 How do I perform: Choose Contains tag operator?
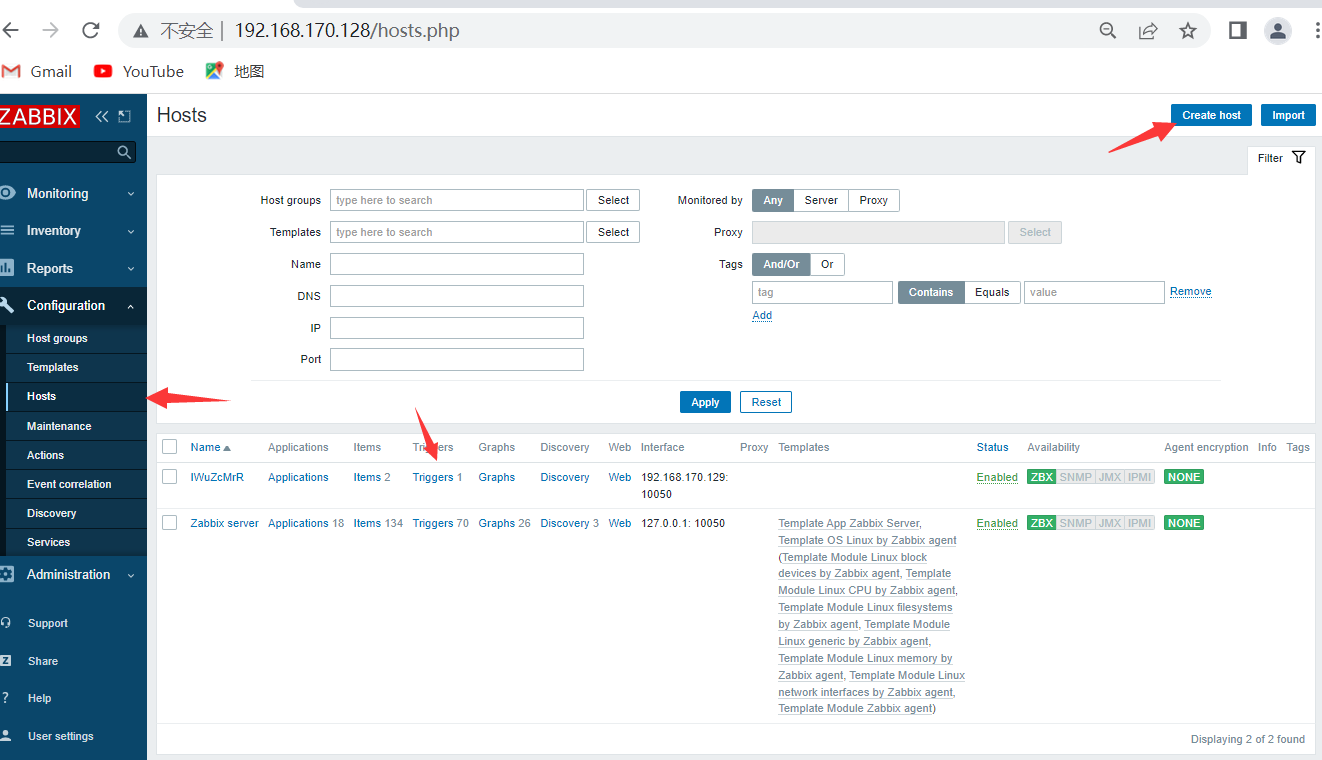931,292
